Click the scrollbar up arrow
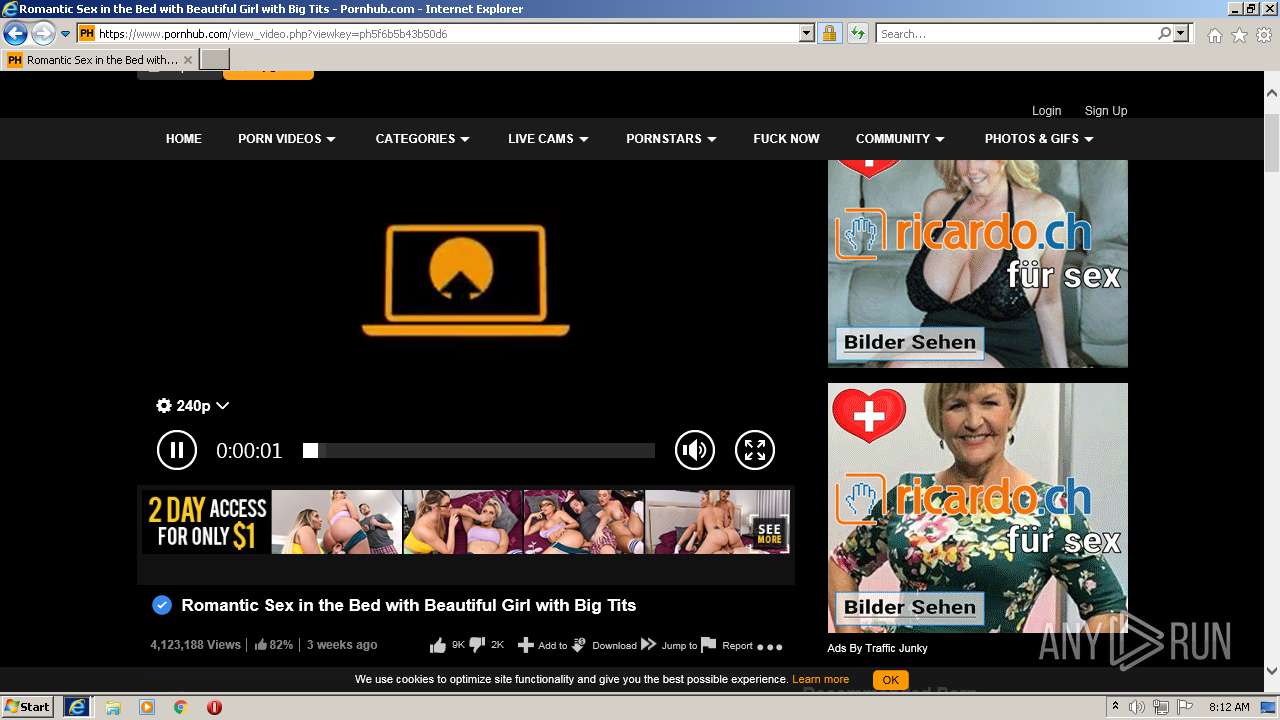 pos(1272,91)
